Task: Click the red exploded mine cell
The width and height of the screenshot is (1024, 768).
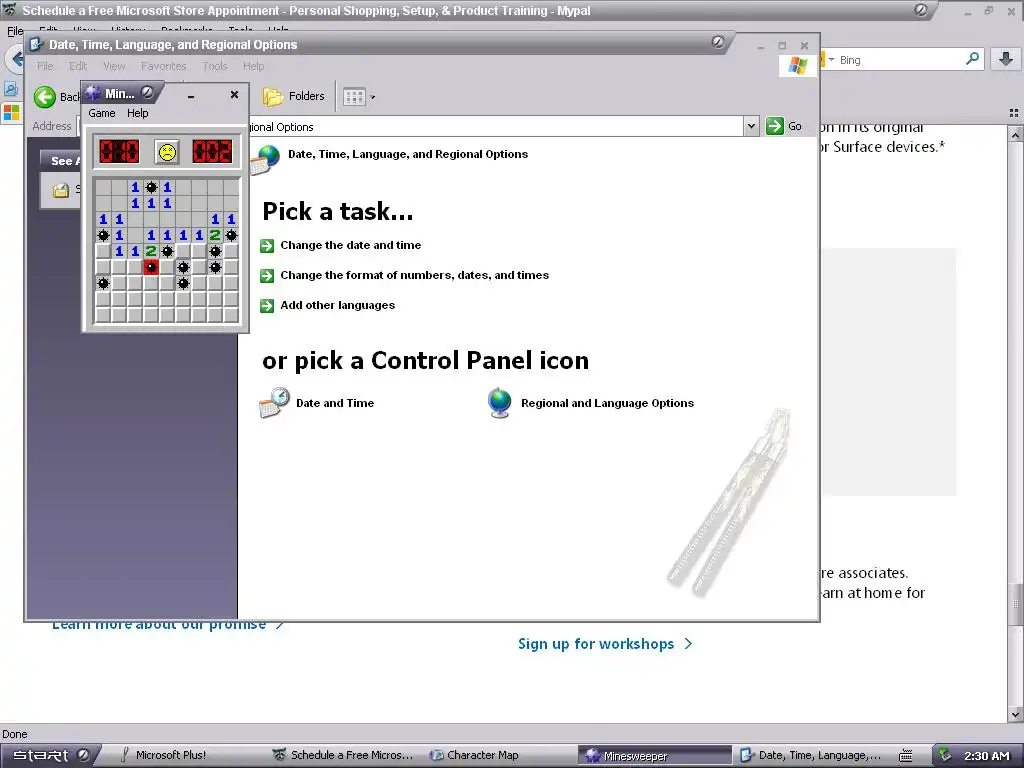Action: coord(151,267)
